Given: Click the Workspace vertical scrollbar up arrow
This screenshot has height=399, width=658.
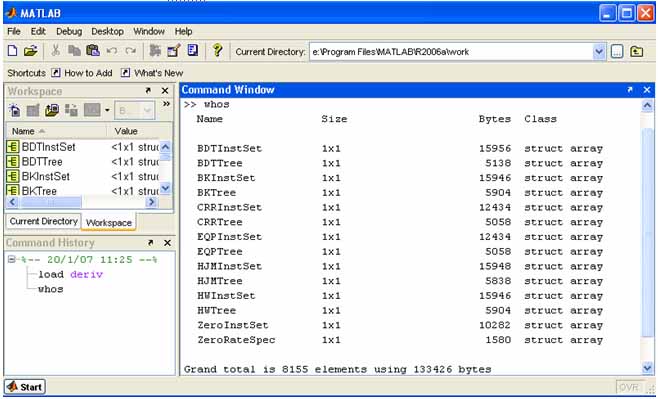Looking at the screenshot, I should pos(165,146).
